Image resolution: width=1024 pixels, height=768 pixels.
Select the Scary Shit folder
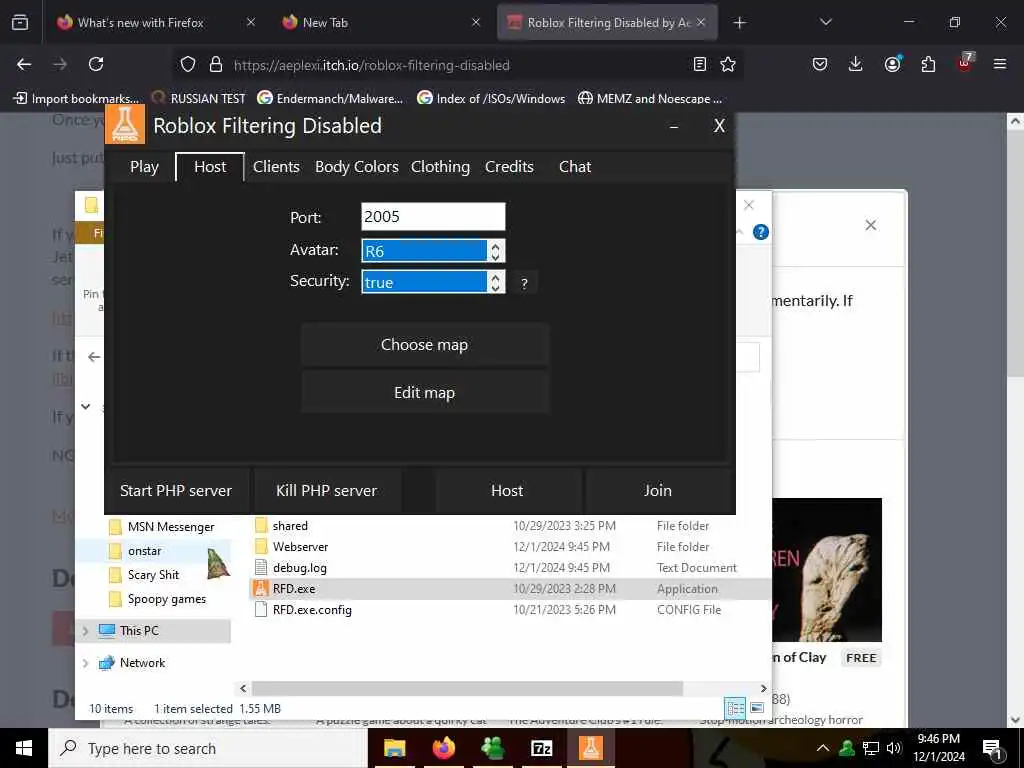point(153,575)
